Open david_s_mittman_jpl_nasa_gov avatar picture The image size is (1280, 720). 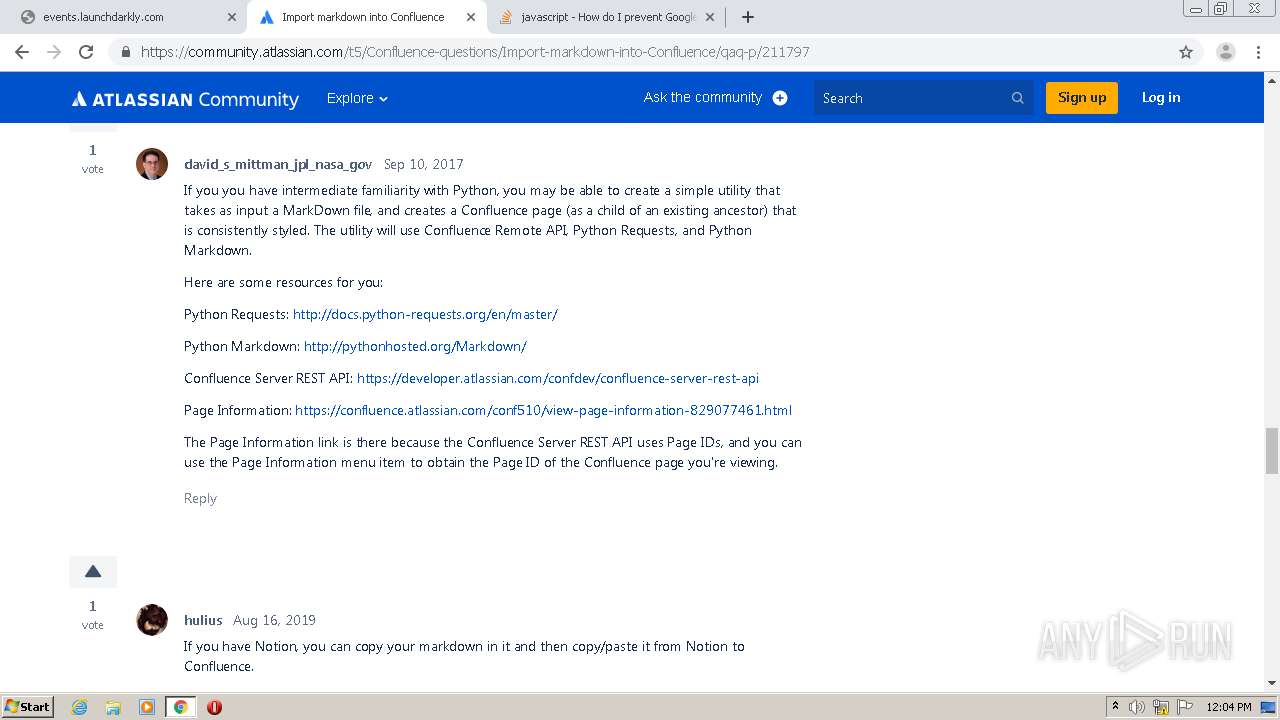point(152,164)
